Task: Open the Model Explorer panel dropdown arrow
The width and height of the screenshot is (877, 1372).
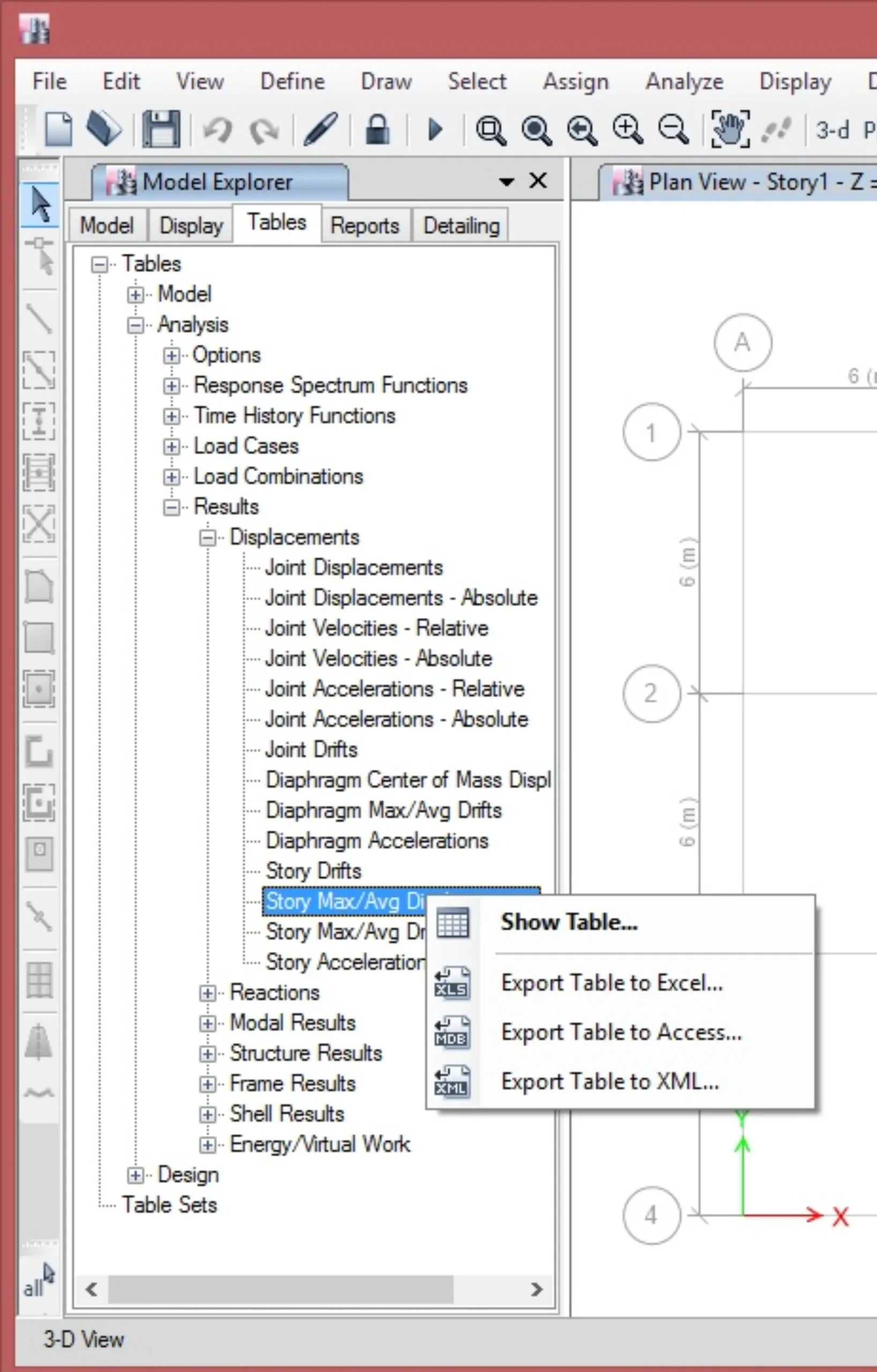Action: [506, 182]
